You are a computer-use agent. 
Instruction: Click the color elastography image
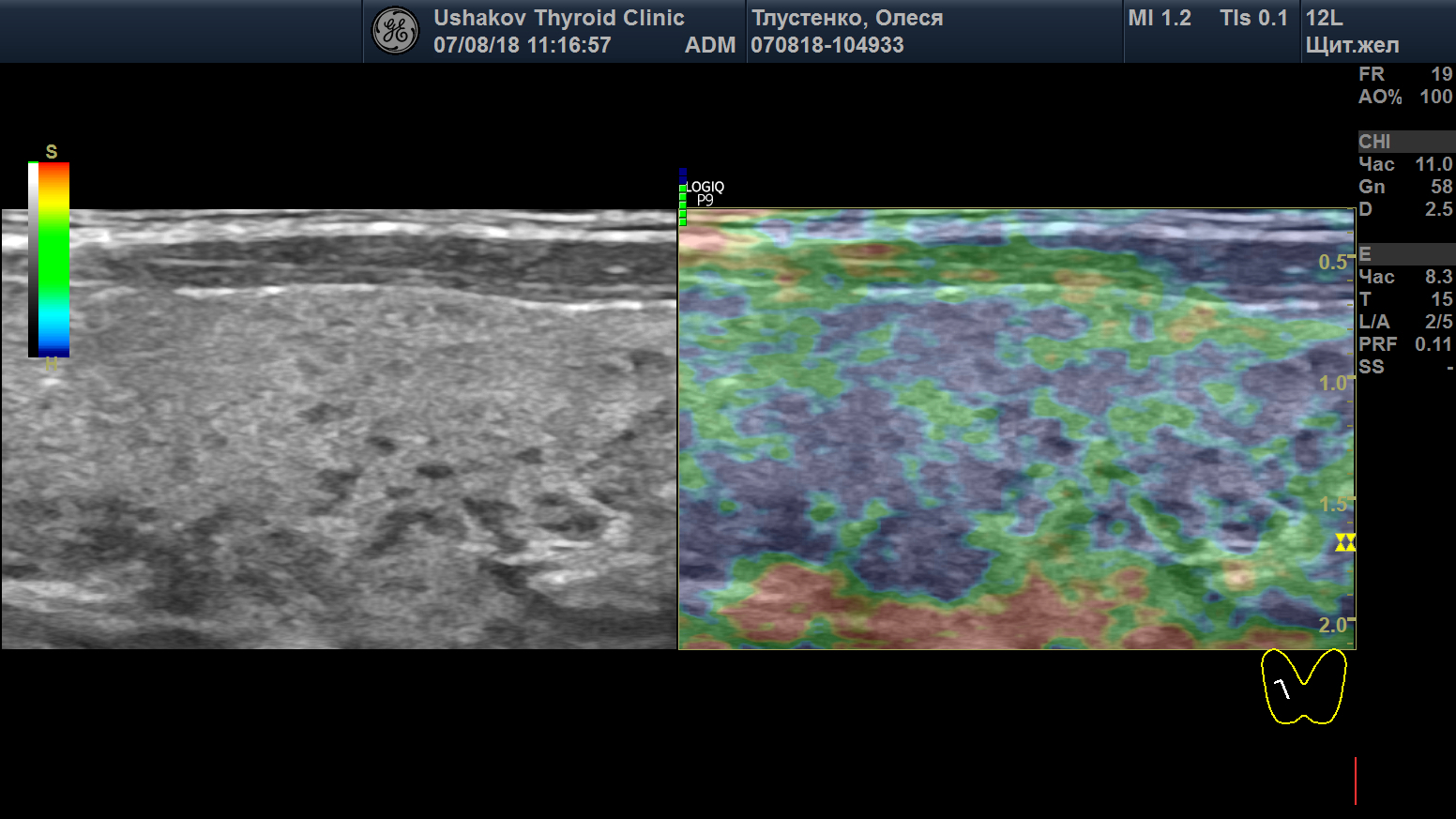tap(1017, 429)
